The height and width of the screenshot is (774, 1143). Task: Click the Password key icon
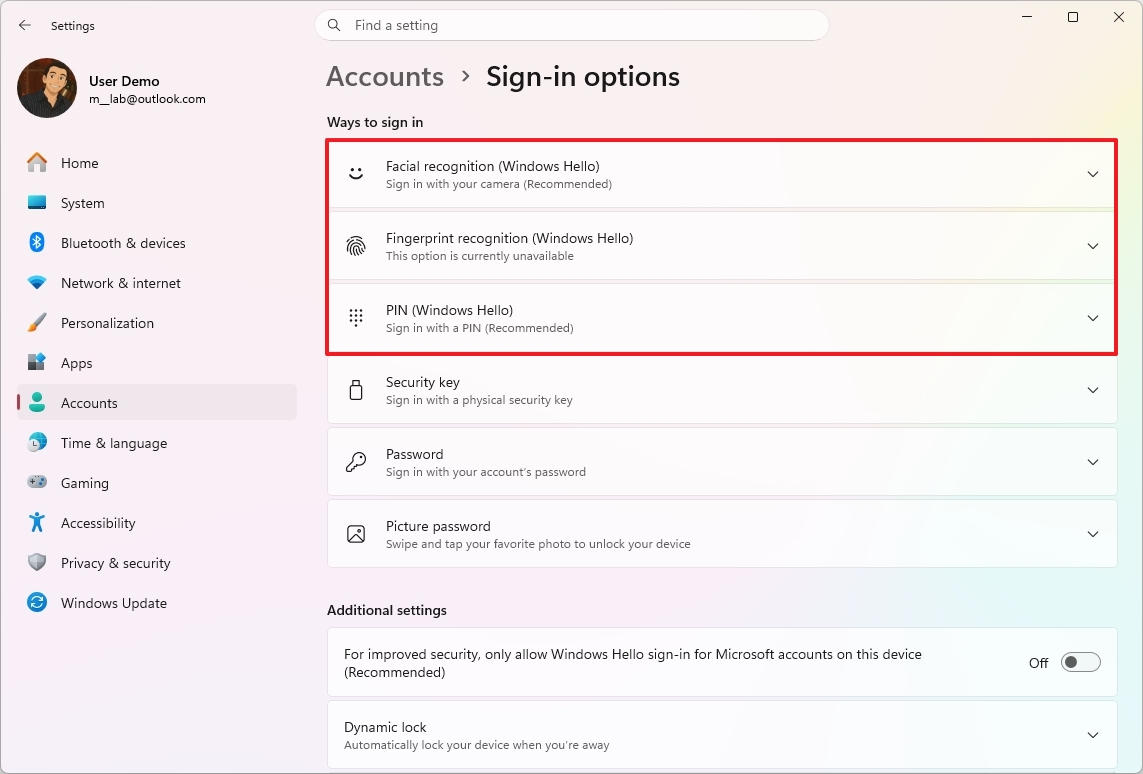pos(355,461)
